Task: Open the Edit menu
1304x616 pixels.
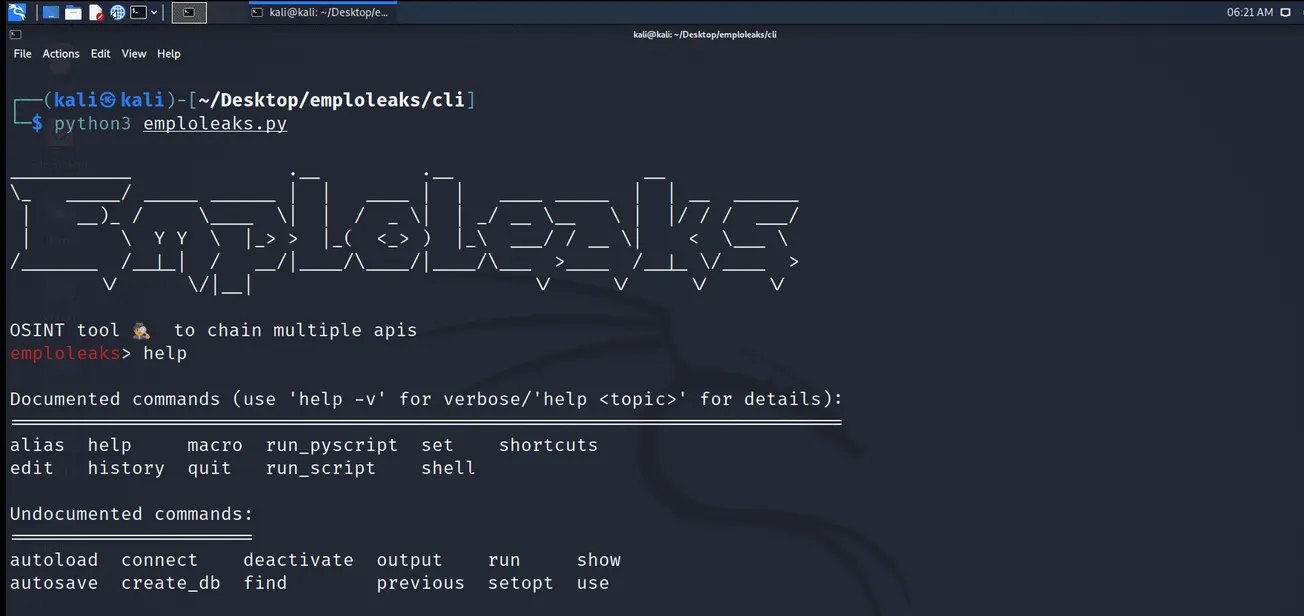Action: pos(99,53)
